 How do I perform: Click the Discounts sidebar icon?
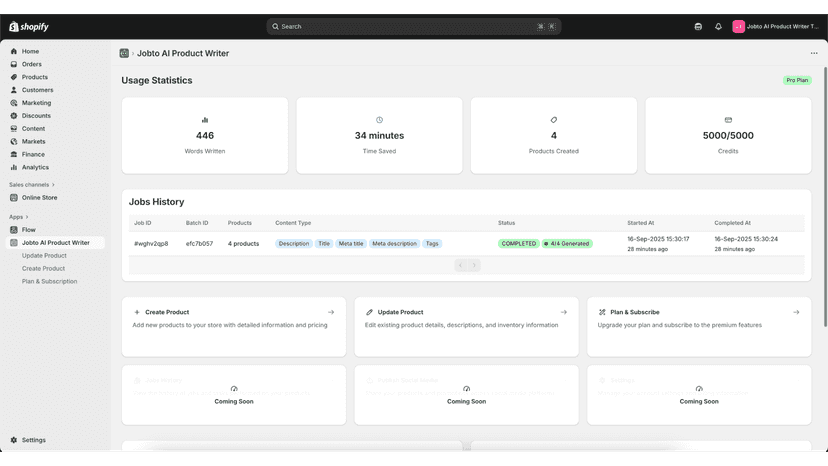(x=14, y=116)
